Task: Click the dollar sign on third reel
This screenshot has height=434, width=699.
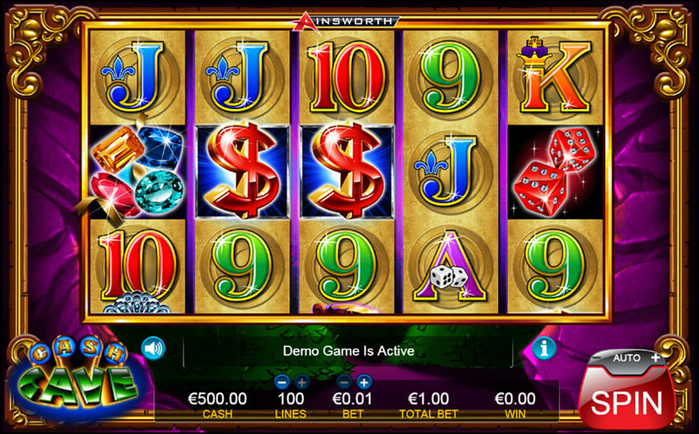Action: [x=347, y=172]
